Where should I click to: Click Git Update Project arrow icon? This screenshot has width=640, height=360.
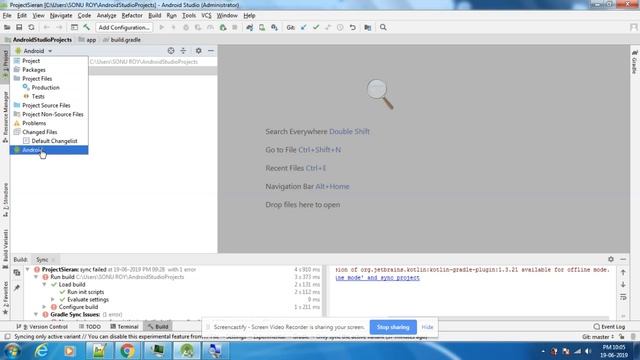(x=303, y=27)
